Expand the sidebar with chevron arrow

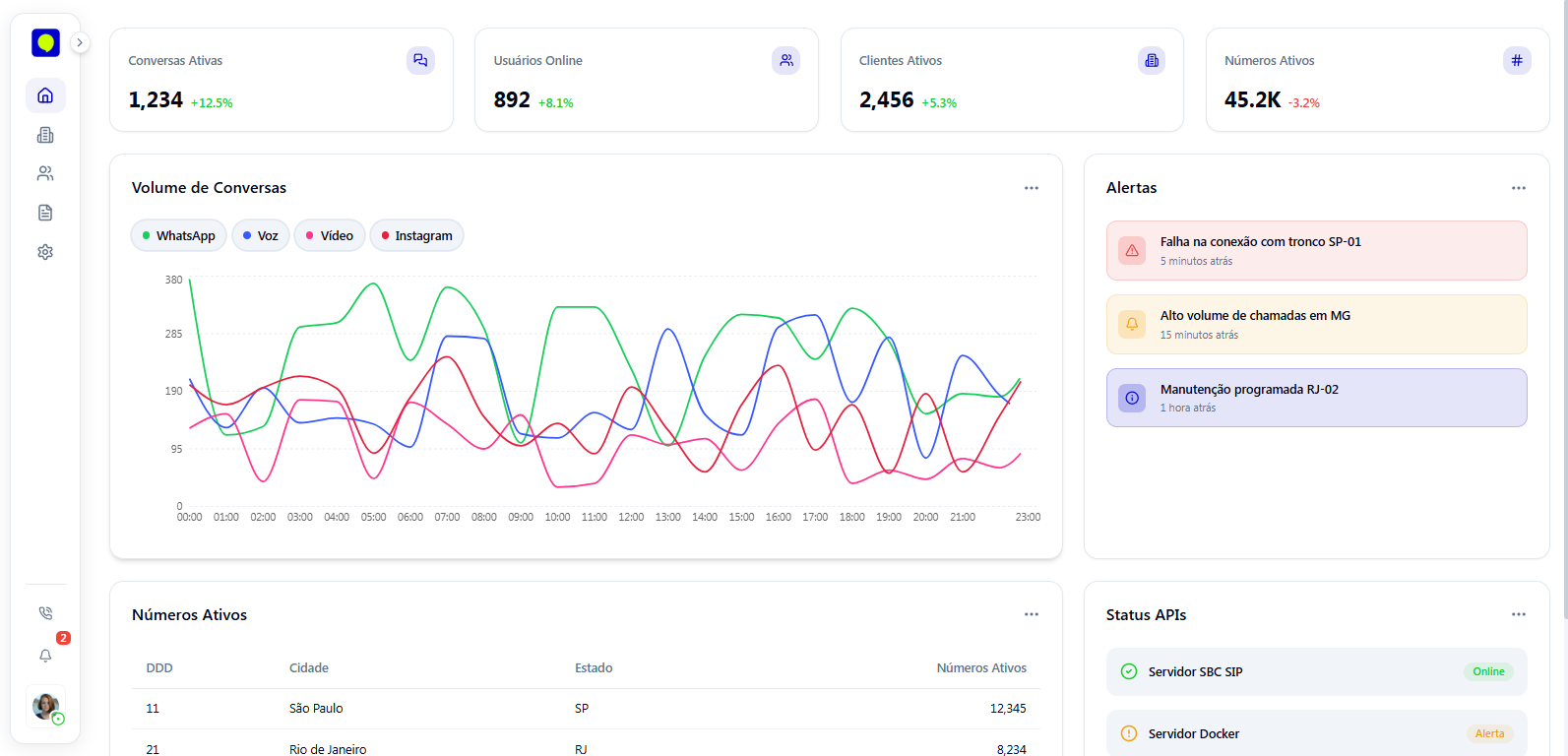(x=80, y=42)
